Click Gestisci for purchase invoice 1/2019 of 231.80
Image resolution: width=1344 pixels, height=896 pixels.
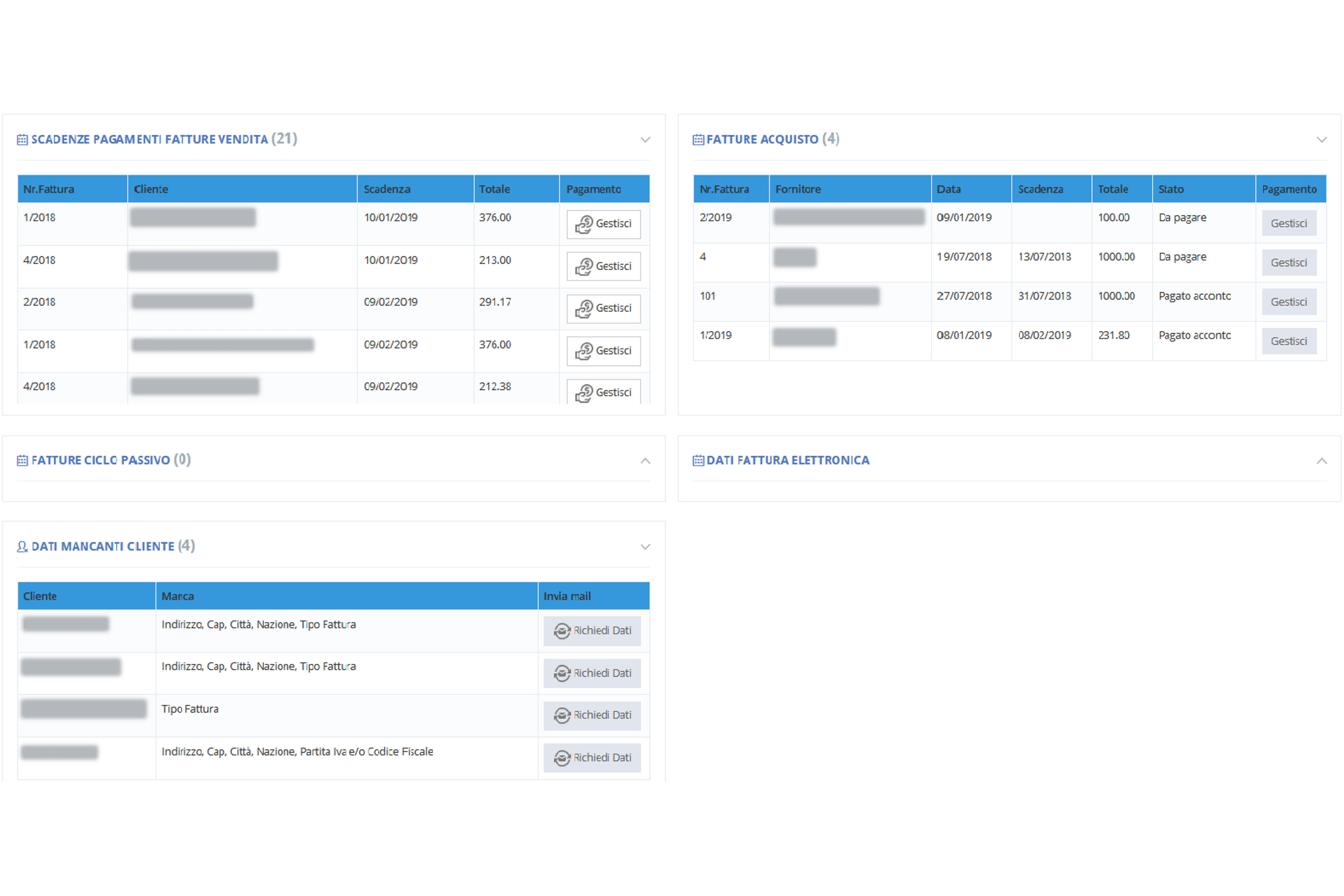1289,341
